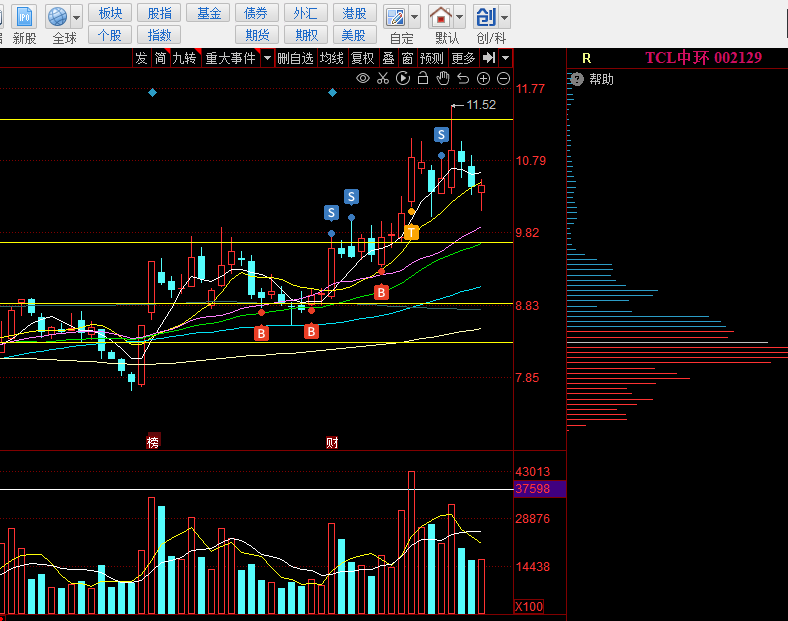Screen dimensions: 788x621
Task: Open the 期权 options button
Action: point(306,35)
